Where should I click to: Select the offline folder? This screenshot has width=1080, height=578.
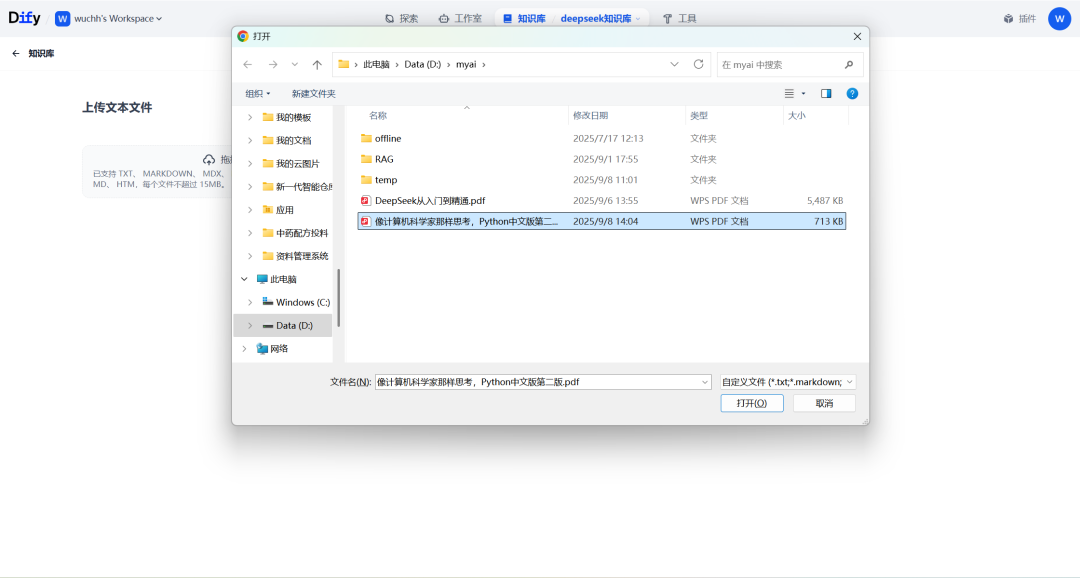pos(601,138)
